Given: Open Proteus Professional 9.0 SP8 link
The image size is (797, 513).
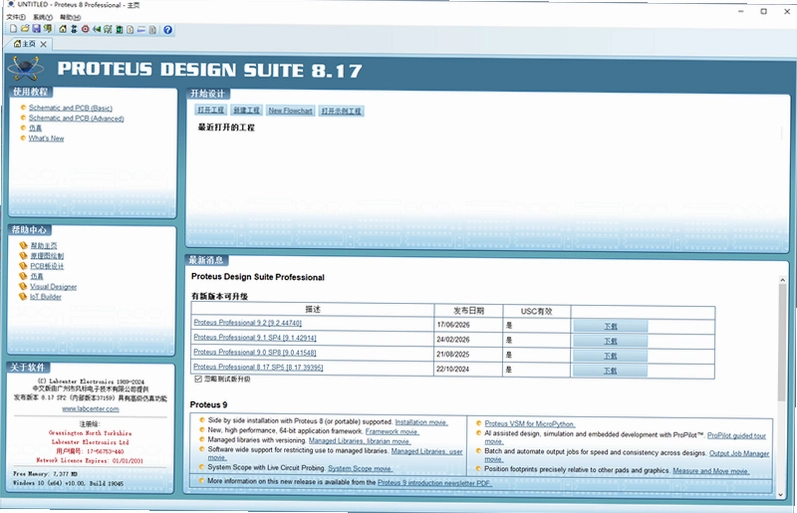Looking at the screenshot, I should tap(255, 352).
